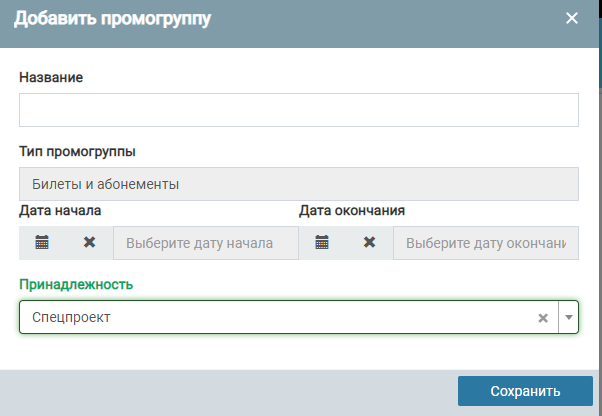Click the Дата начала label
The width and height of the screenshot is (602, 416).
[59, 211]
